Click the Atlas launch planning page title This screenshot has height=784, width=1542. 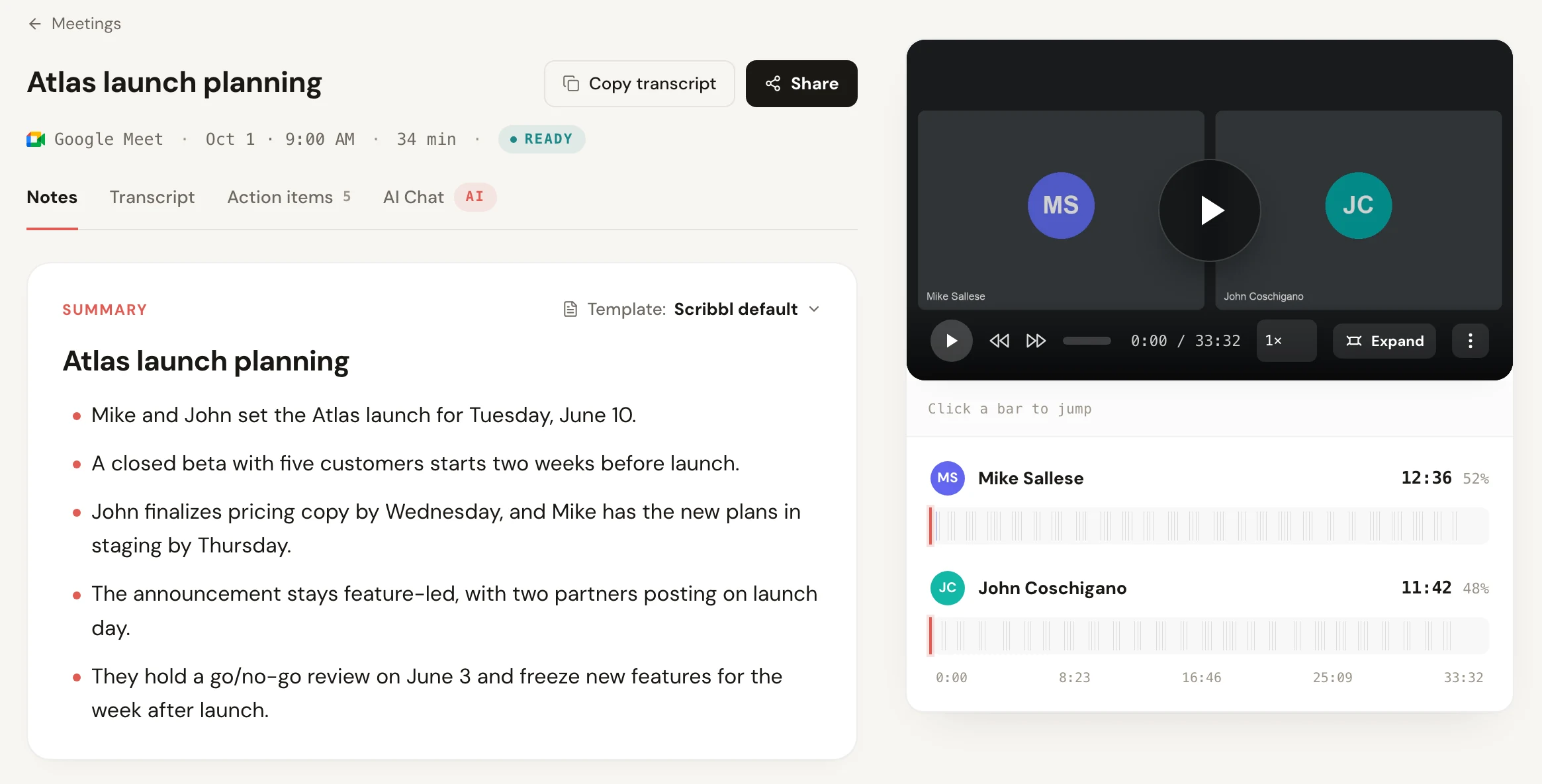click(x=174, y=83)
